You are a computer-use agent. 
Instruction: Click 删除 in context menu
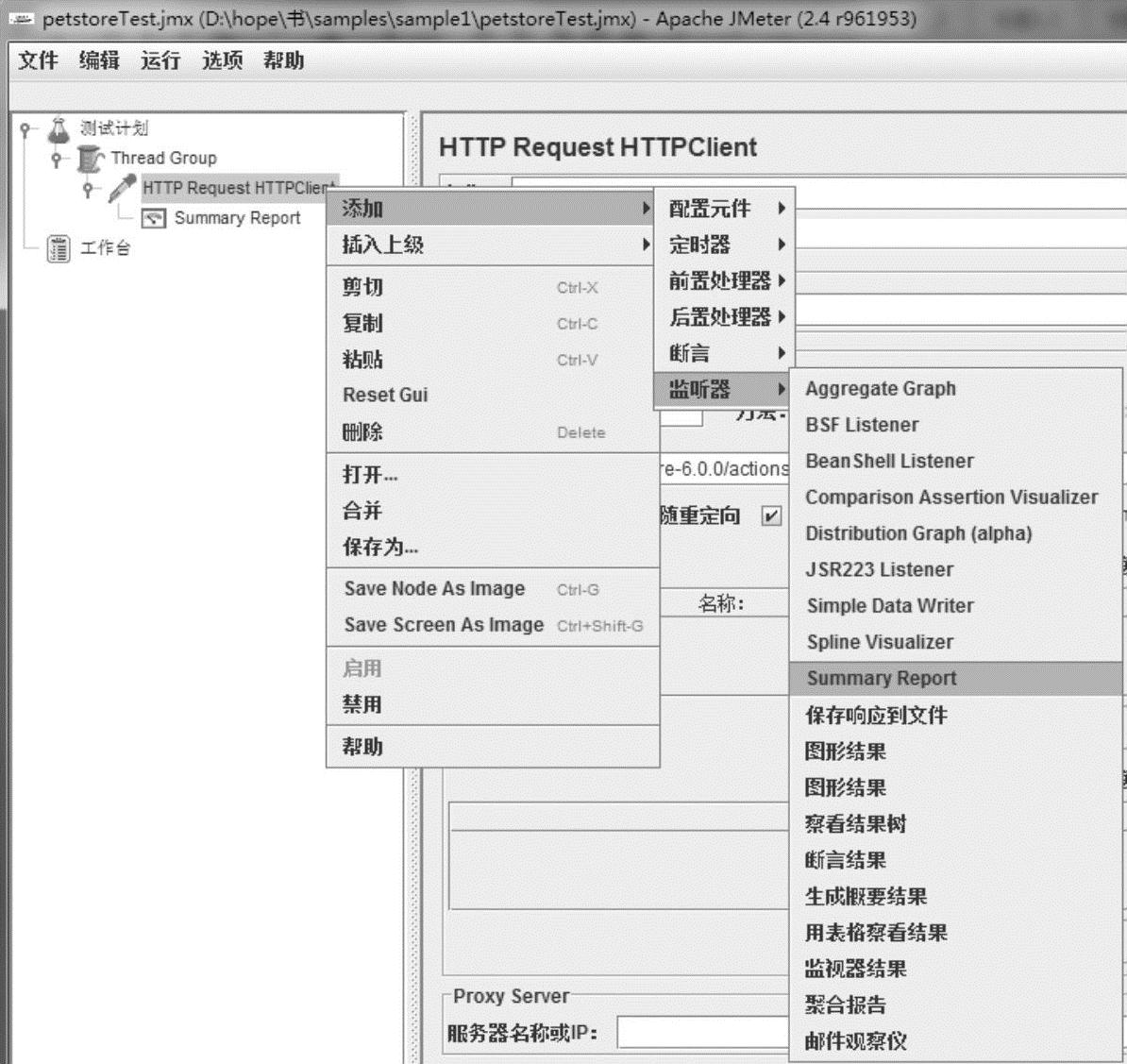(362, 432)
